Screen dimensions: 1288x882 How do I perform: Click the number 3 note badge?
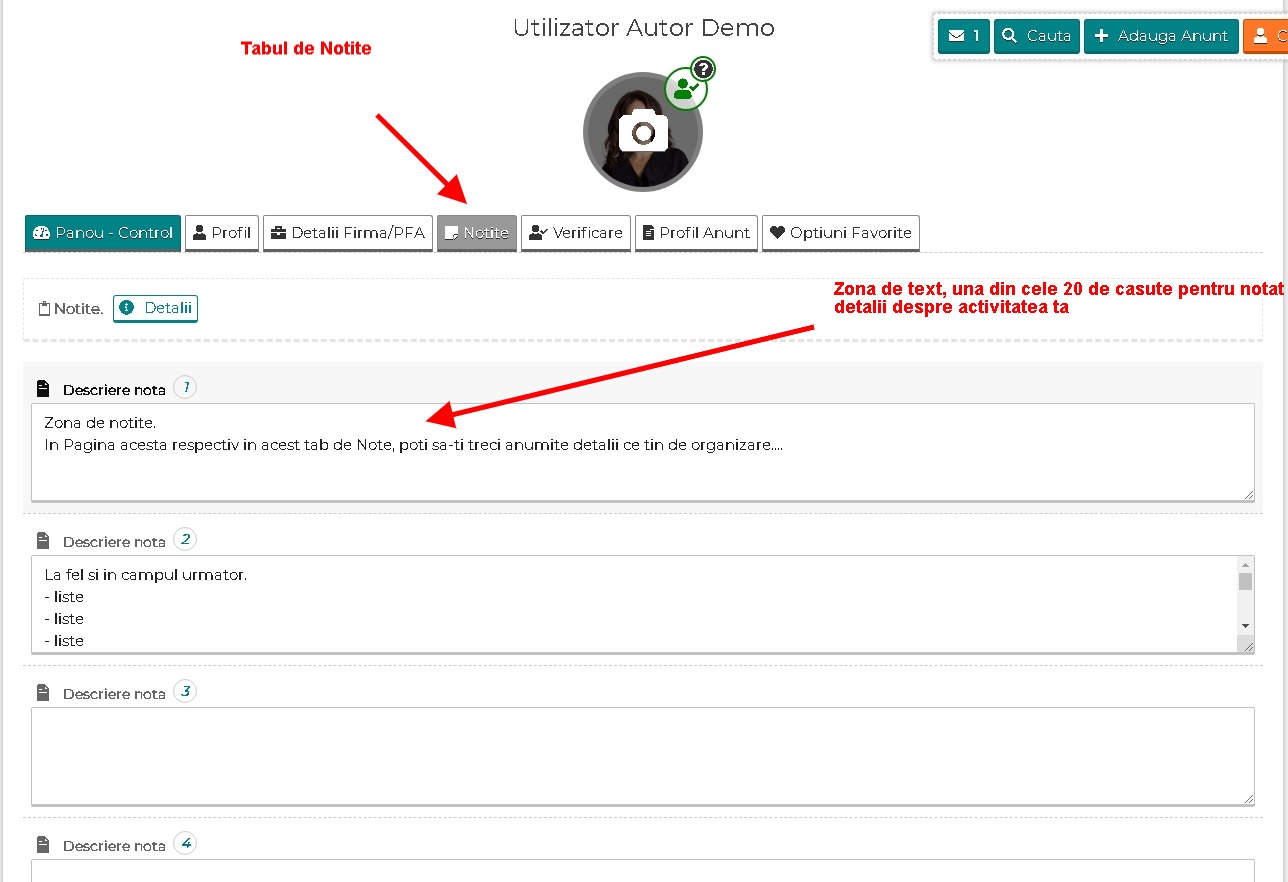185,692
